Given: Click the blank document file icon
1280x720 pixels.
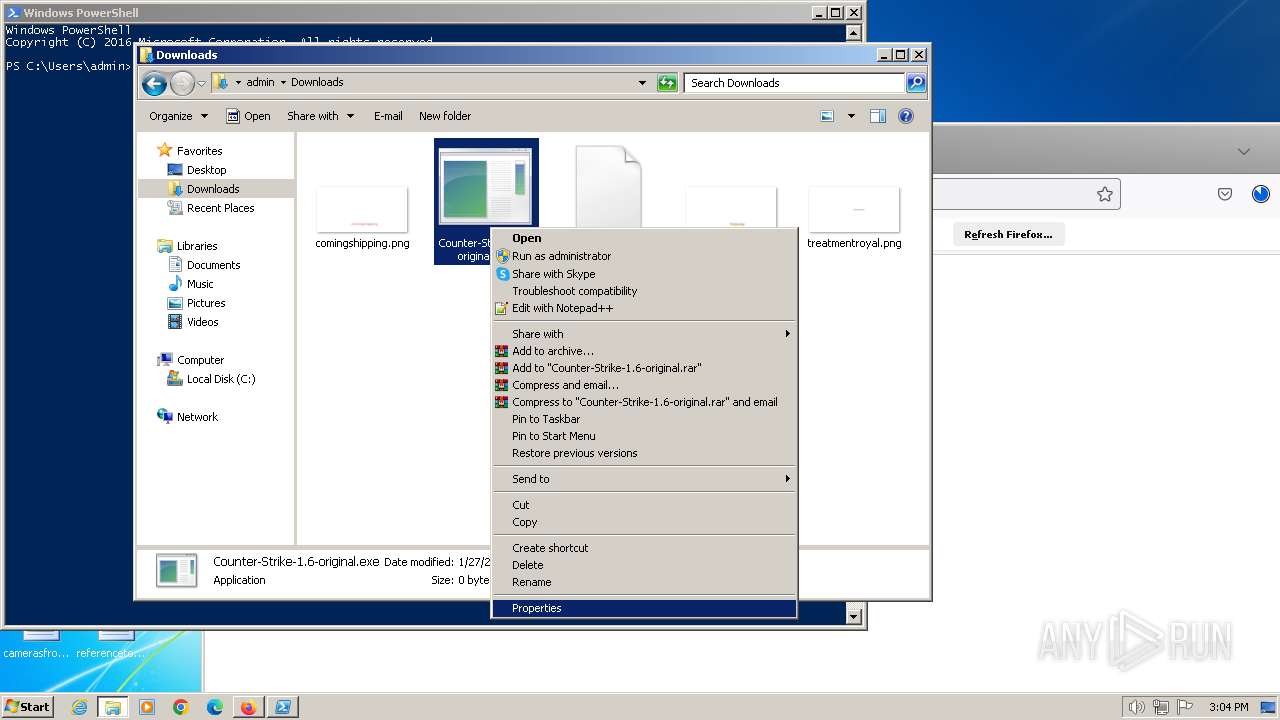Looking at the screenshot, I should click(x=608, y=186).
